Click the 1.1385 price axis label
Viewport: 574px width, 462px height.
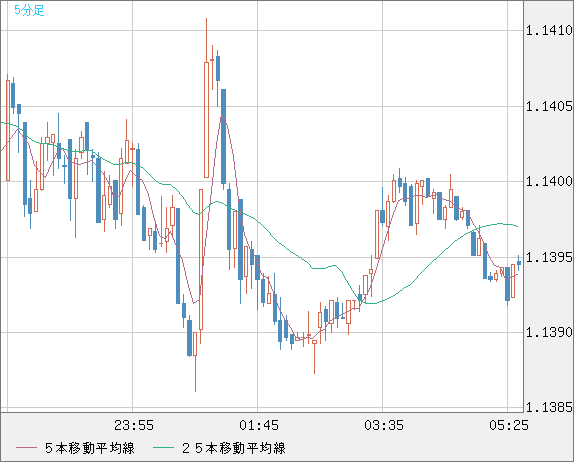549,407
